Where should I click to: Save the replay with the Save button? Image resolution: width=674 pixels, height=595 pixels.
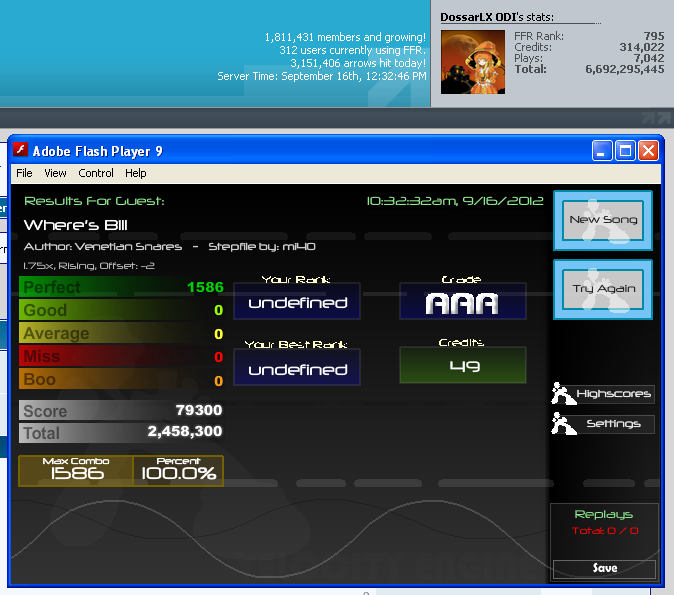(604, 568)
